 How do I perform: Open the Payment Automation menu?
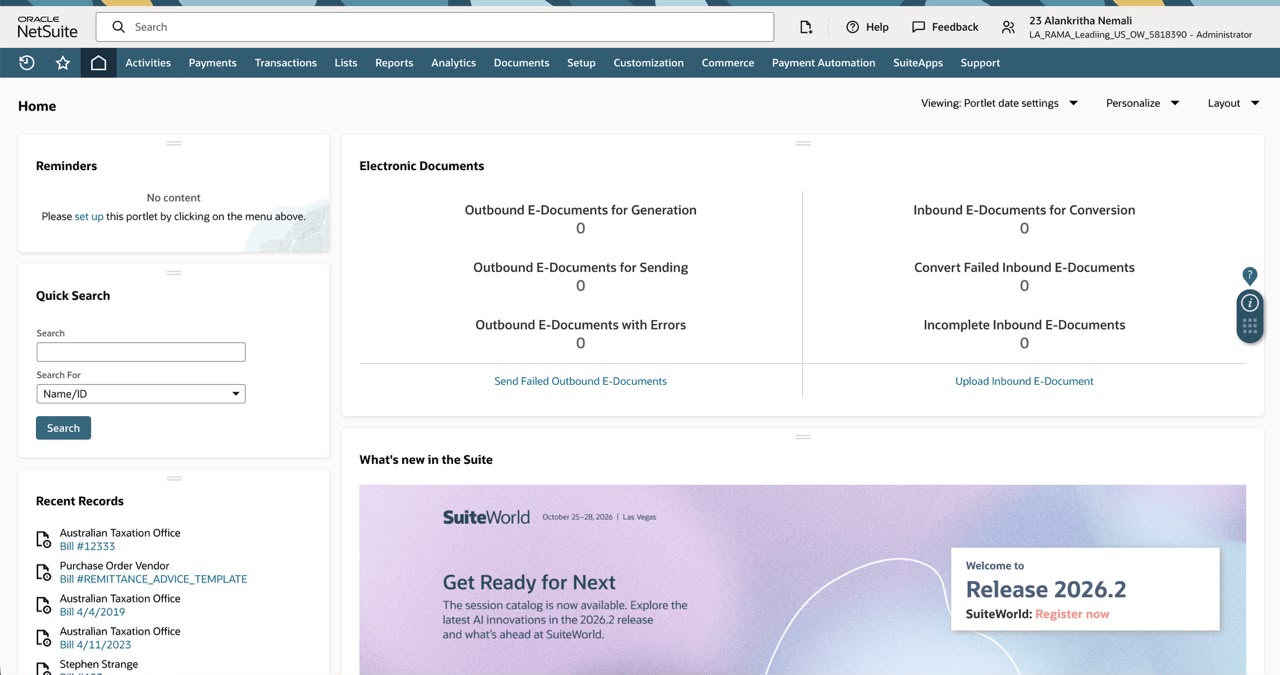(824, 62)
